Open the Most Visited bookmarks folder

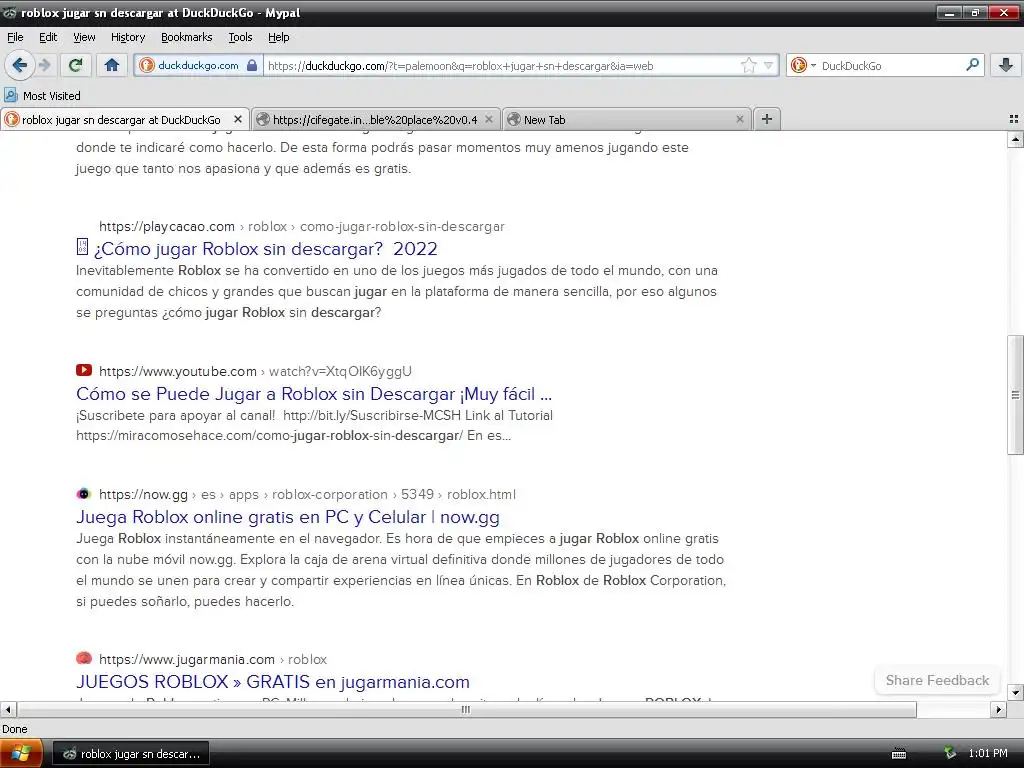pyautogui.click(x=42, y=95)
